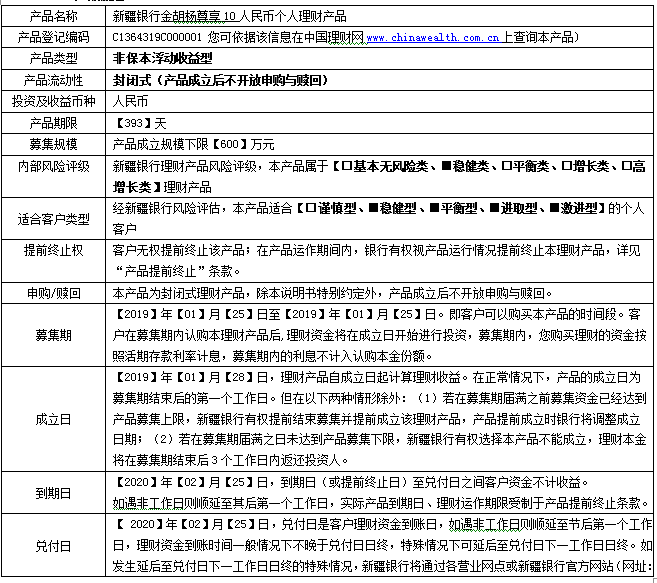
Task: Select the 兑付日是客户理财资金到账日 sentence
Action: point(359,524)
